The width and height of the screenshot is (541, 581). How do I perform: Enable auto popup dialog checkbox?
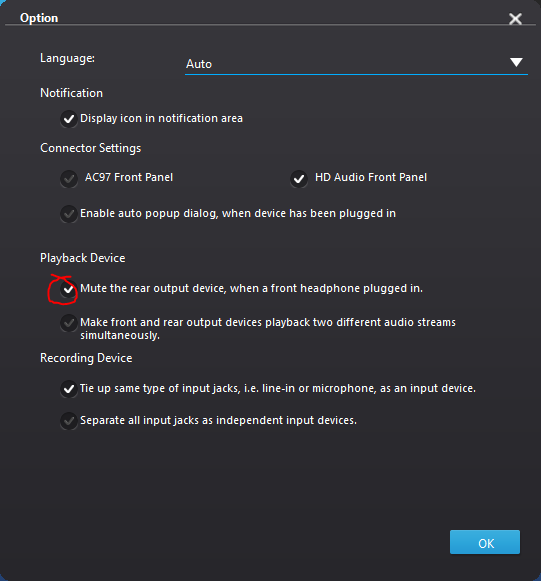point(69,214)
